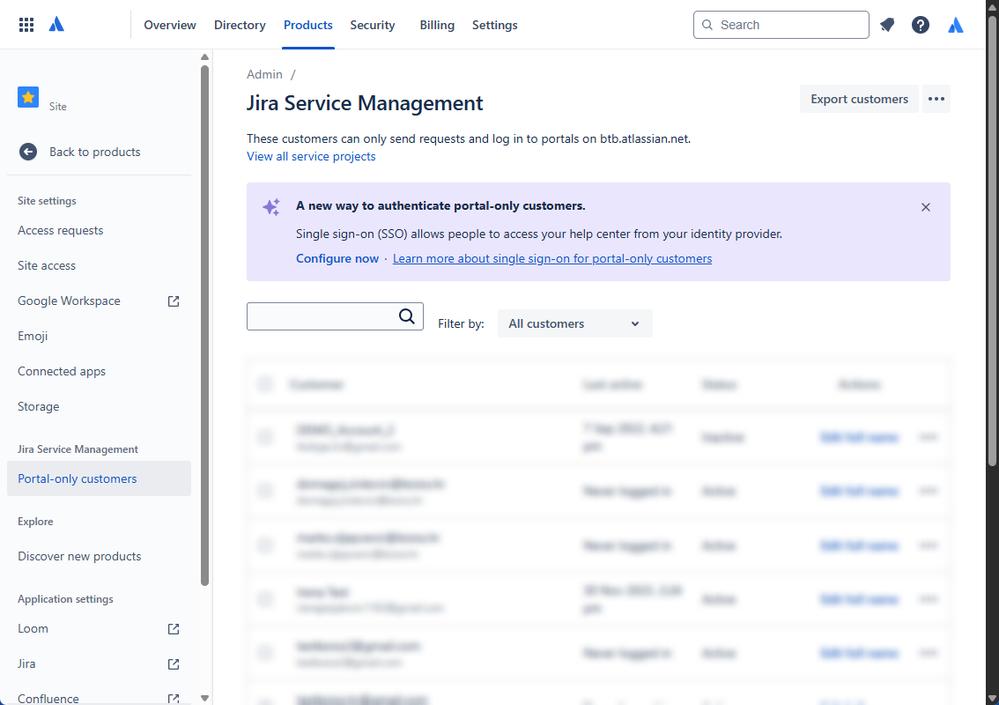Select the Products tab
Image resolution: width=999 pixels, height=705 pixels.
(x=308, y=25)
